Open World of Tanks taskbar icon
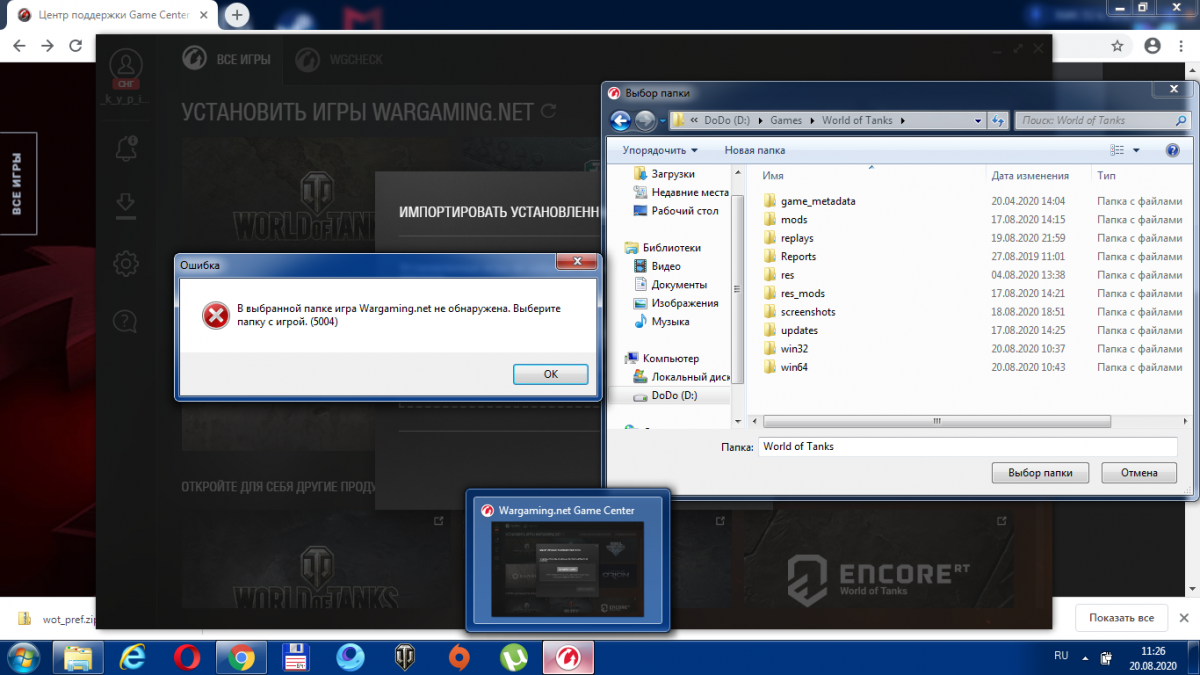 405,657
